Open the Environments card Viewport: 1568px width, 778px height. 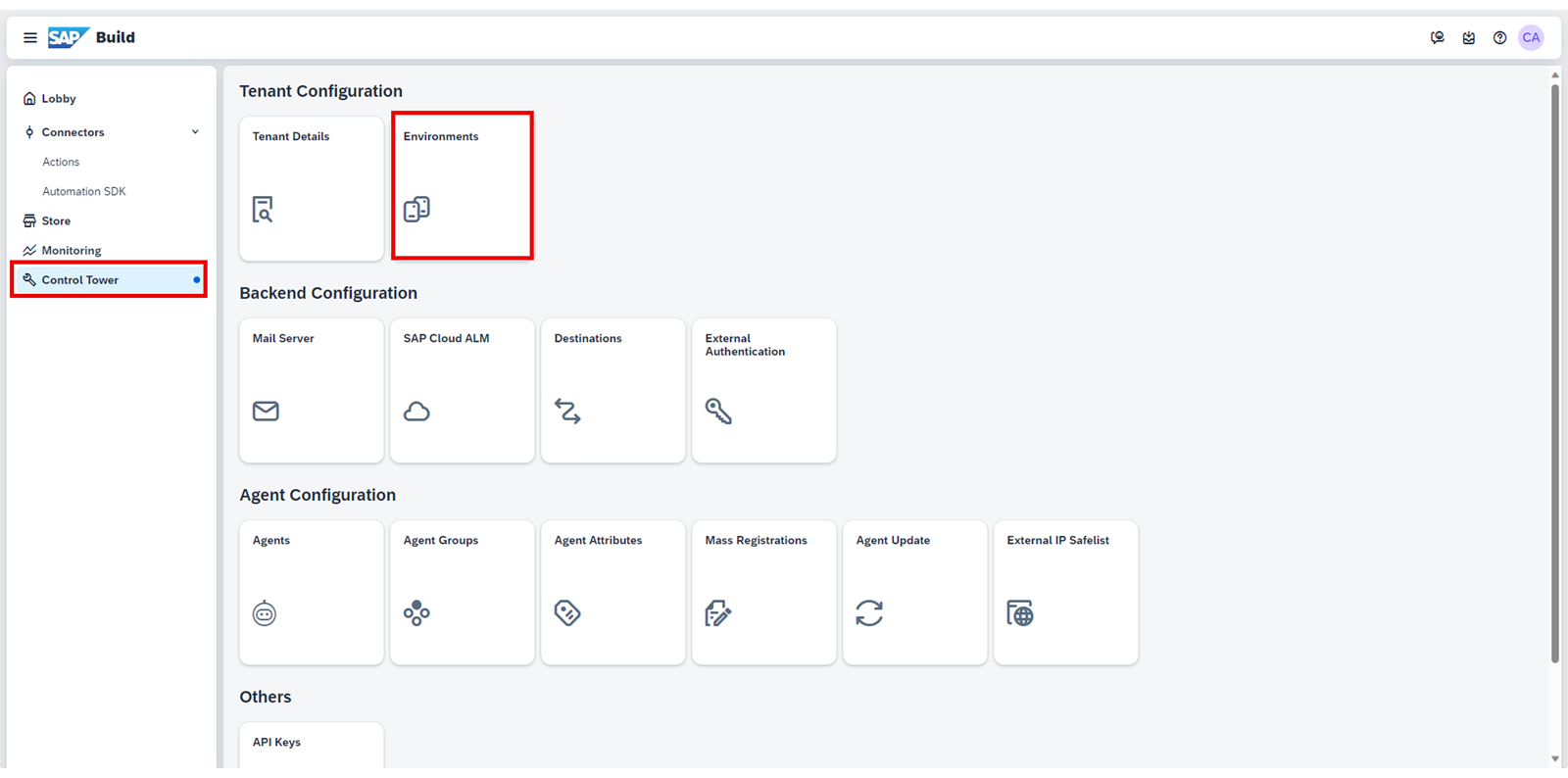pyautogui.click(x=463, y=188)
